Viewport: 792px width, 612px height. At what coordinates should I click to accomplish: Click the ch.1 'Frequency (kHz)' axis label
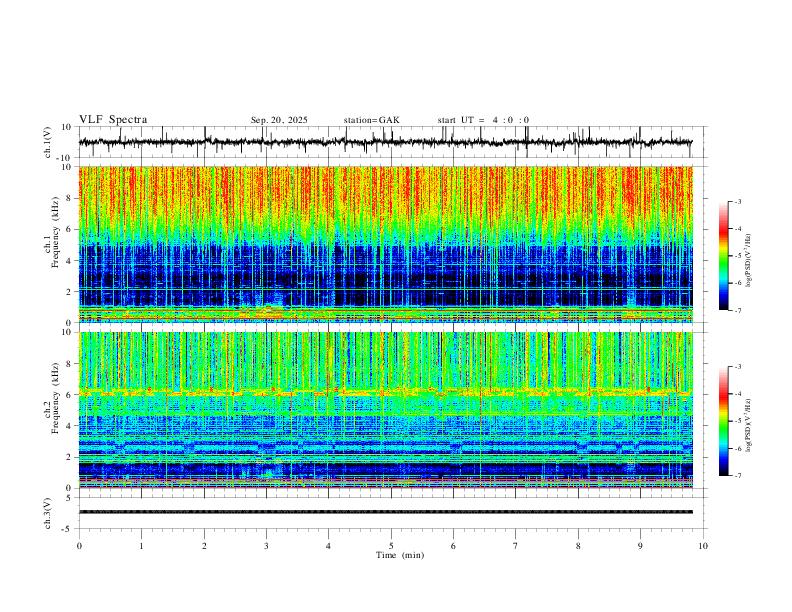click(x=55, y=233)
